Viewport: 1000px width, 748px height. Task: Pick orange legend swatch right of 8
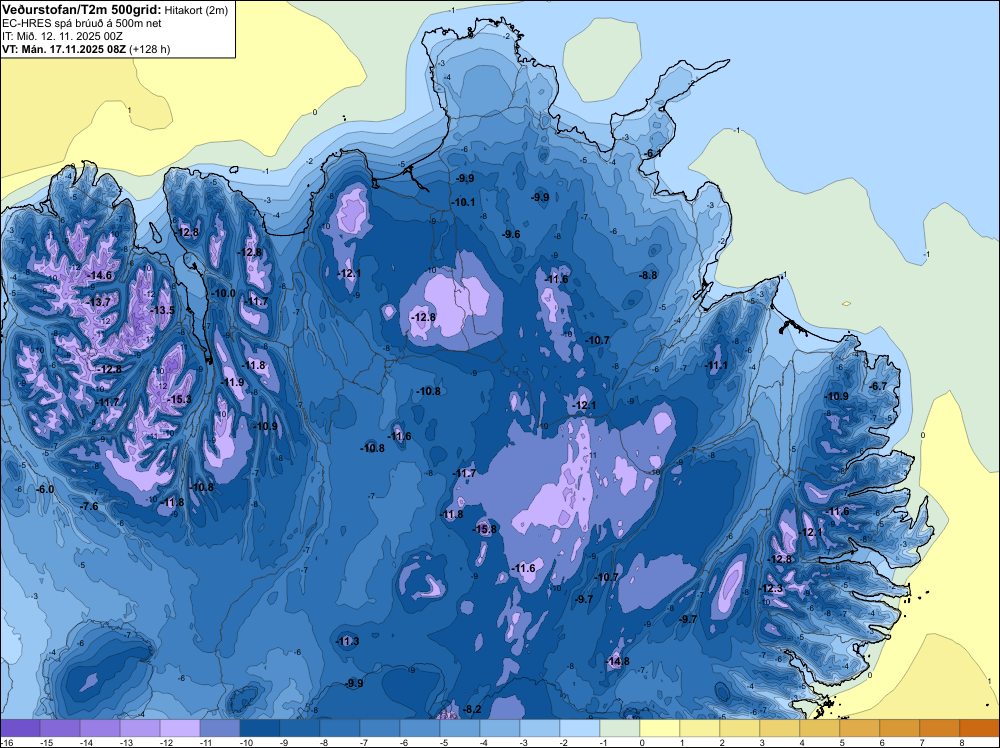coord(980,728)
